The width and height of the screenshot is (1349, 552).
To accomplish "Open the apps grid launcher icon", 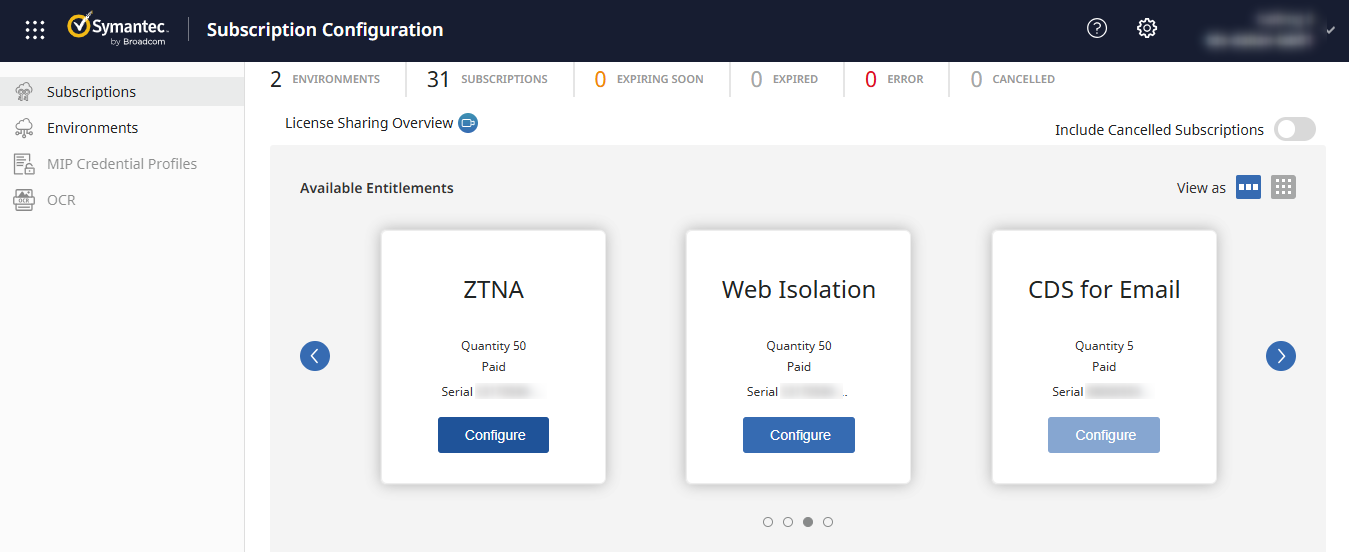I will (x=35, y=30).
